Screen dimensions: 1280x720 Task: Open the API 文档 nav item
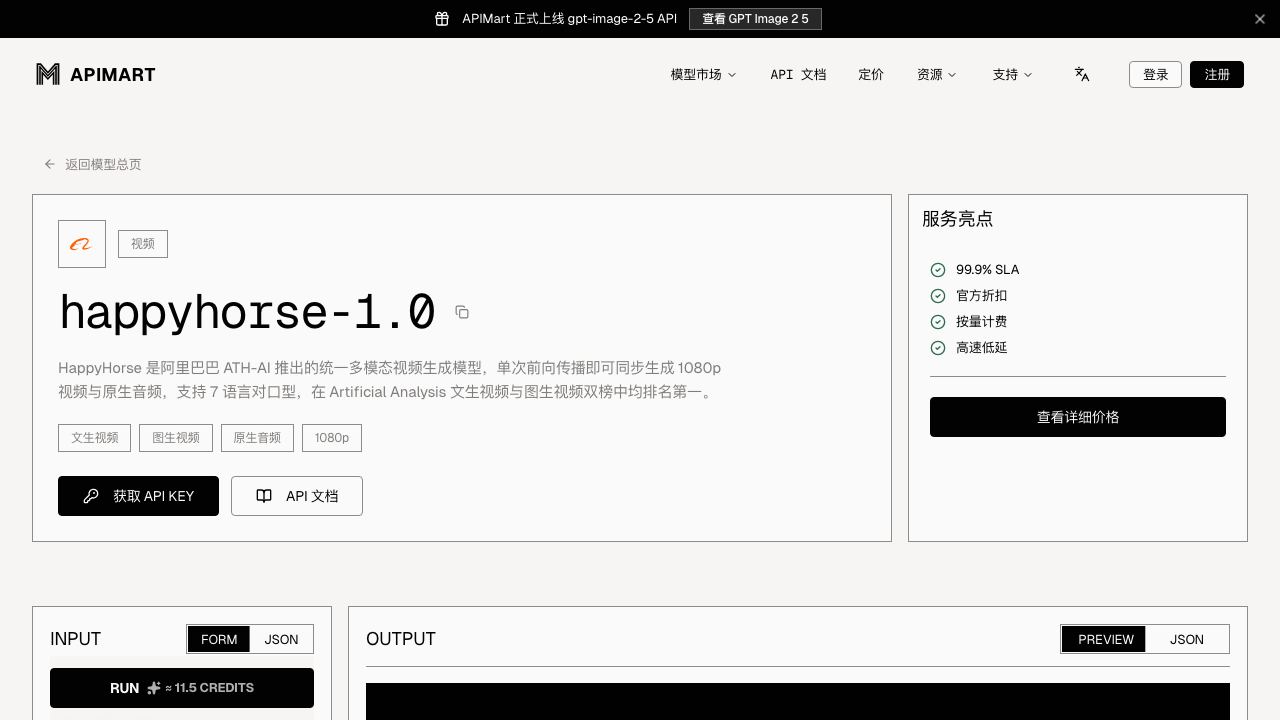click(798, 75)
